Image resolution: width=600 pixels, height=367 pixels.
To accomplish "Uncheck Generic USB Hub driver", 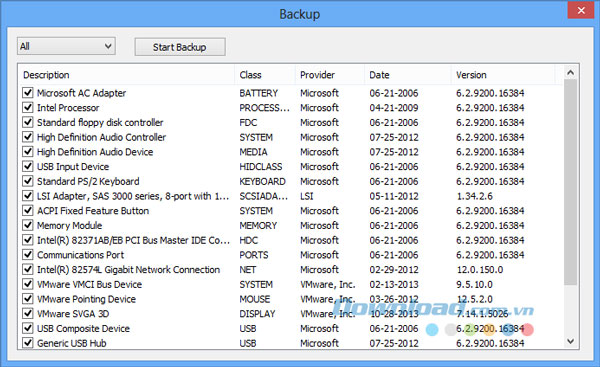I will (x=28, y=343).
